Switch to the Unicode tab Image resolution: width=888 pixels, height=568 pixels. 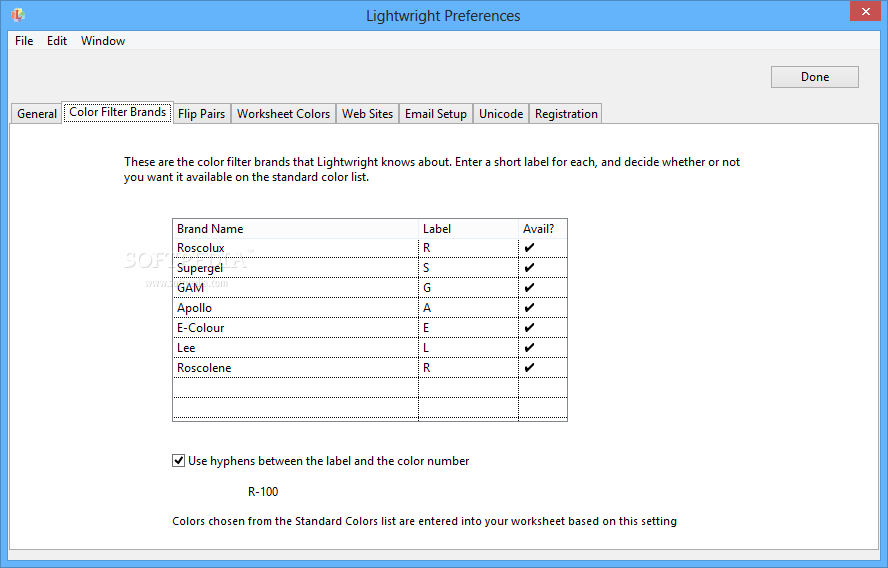click(501, 114)
